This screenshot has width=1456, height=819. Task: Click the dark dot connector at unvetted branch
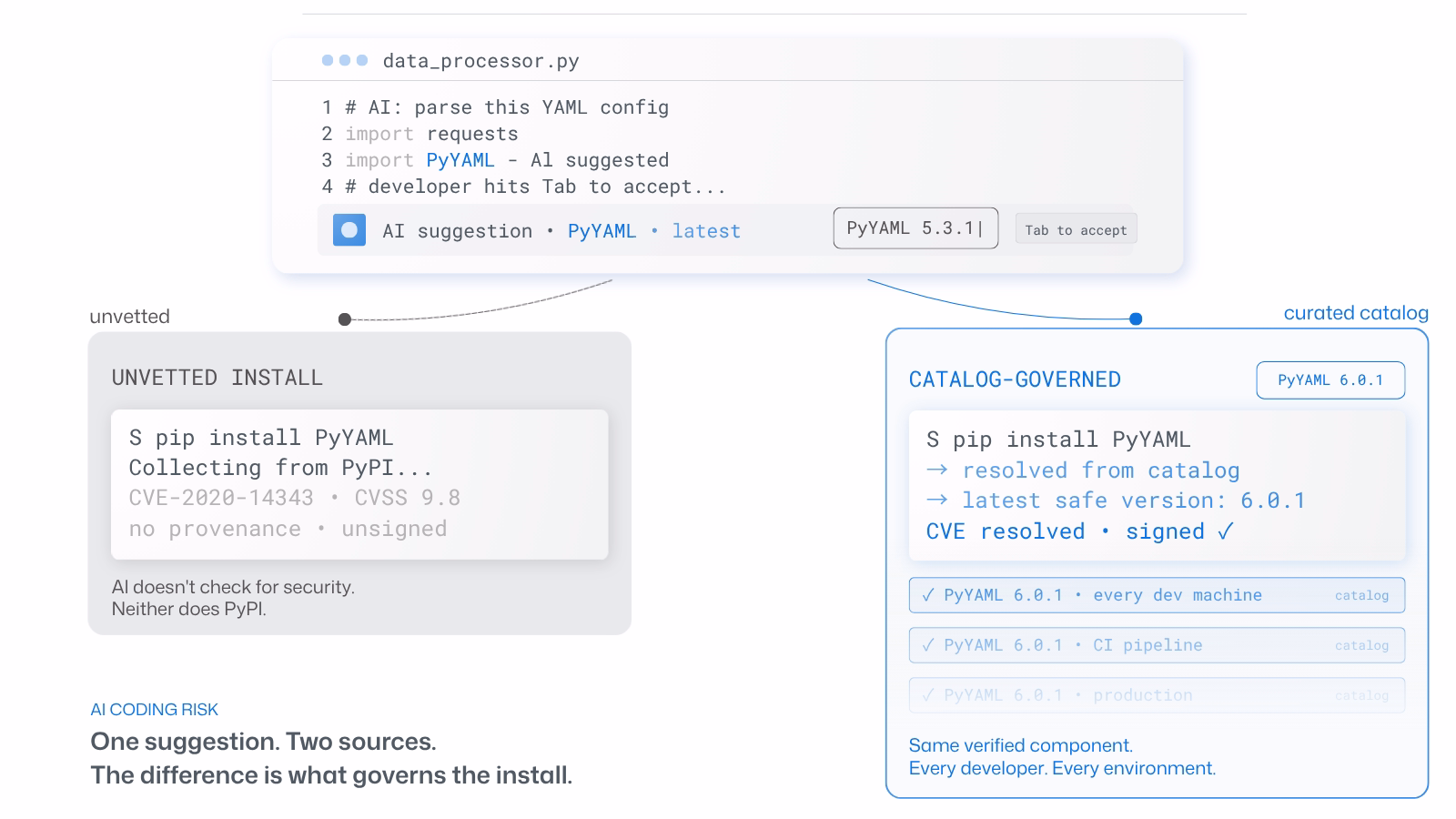pyautogui.click(x=345, y=319)
